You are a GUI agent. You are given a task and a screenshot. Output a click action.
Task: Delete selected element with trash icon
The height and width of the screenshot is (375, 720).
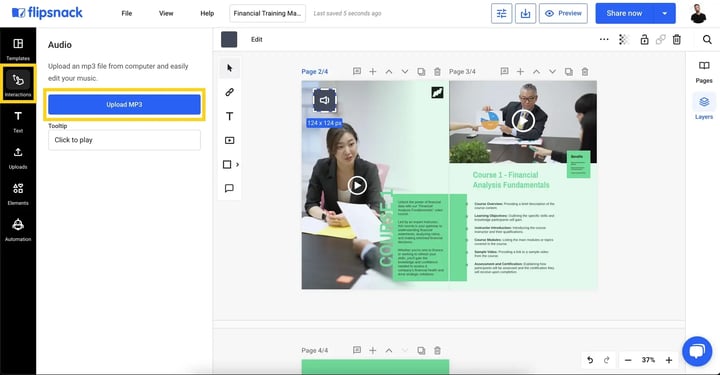tap(676, 39)
